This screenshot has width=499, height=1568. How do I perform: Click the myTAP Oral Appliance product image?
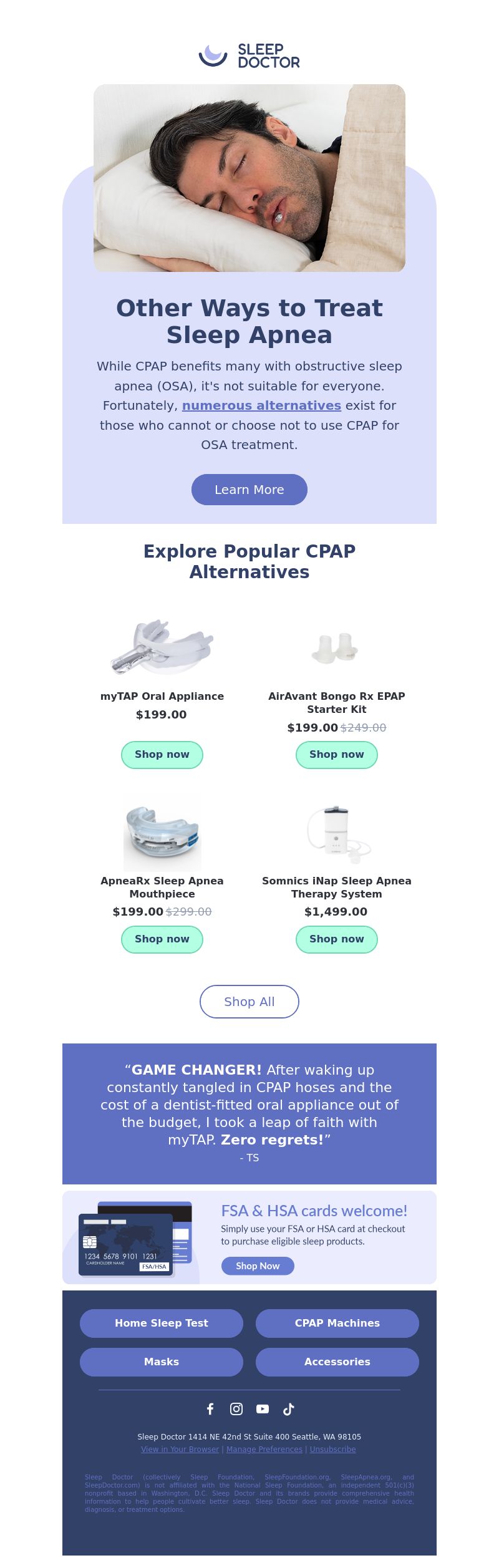[x=162, y=647]
